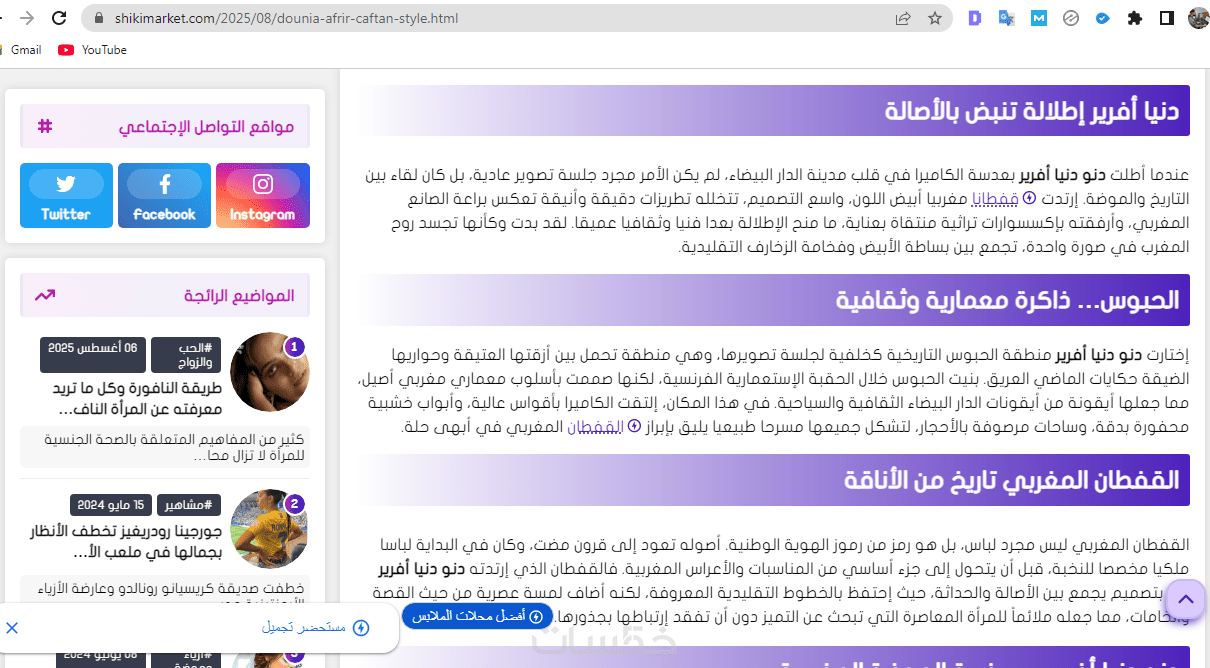Open the blue M extension
Screen dimensions: 1210x668
1039,18
